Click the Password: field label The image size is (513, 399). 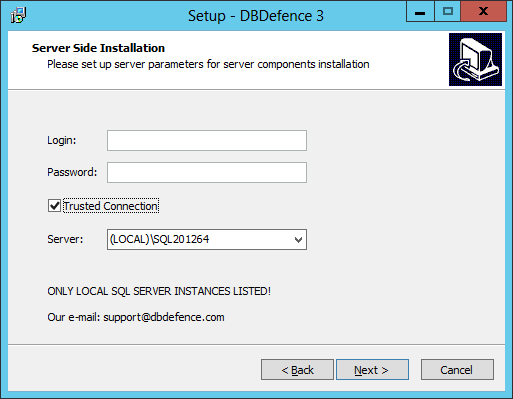click(x=72, y=172)
